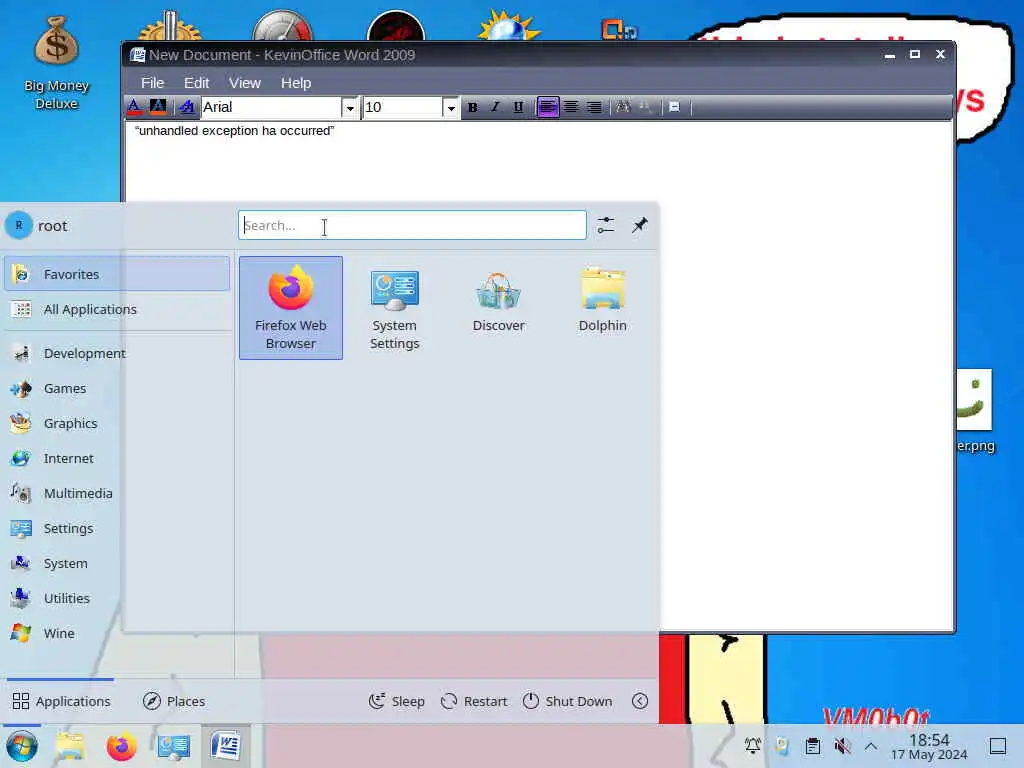The width and height of the screenshot is (1024, 768).
Task: Pin the application launcher open
Action: point(639,225)
